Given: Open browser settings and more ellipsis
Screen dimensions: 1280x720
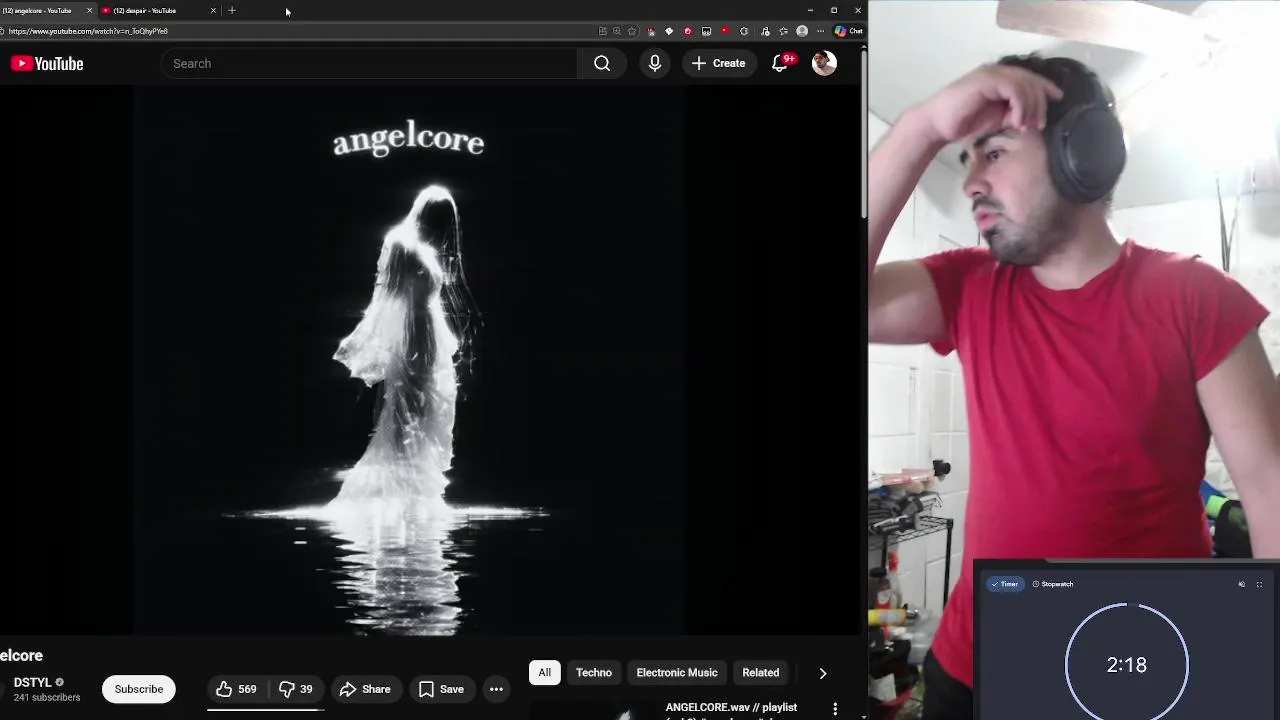Looking at the screenshot, I should [x=821, y=31].
